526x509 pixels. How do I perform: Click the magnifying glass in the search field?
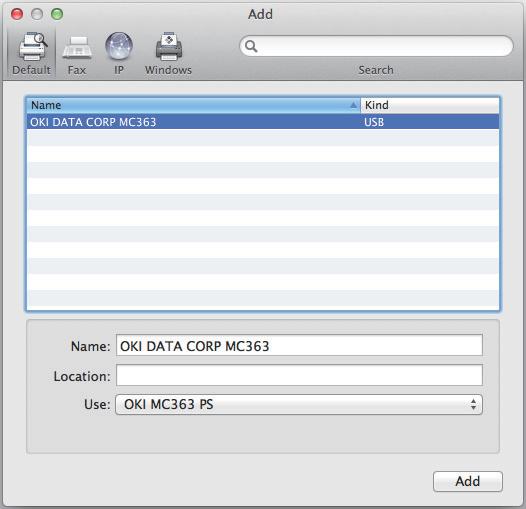point(251,46)
